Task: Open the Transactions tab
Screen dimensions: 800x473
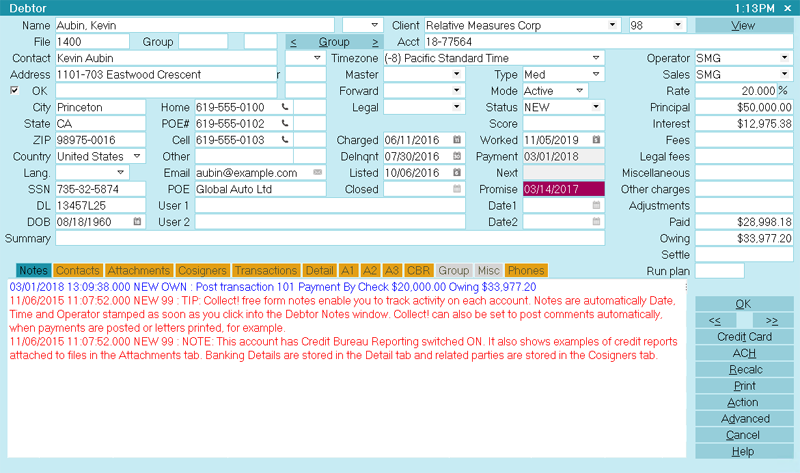Action: 265,270
